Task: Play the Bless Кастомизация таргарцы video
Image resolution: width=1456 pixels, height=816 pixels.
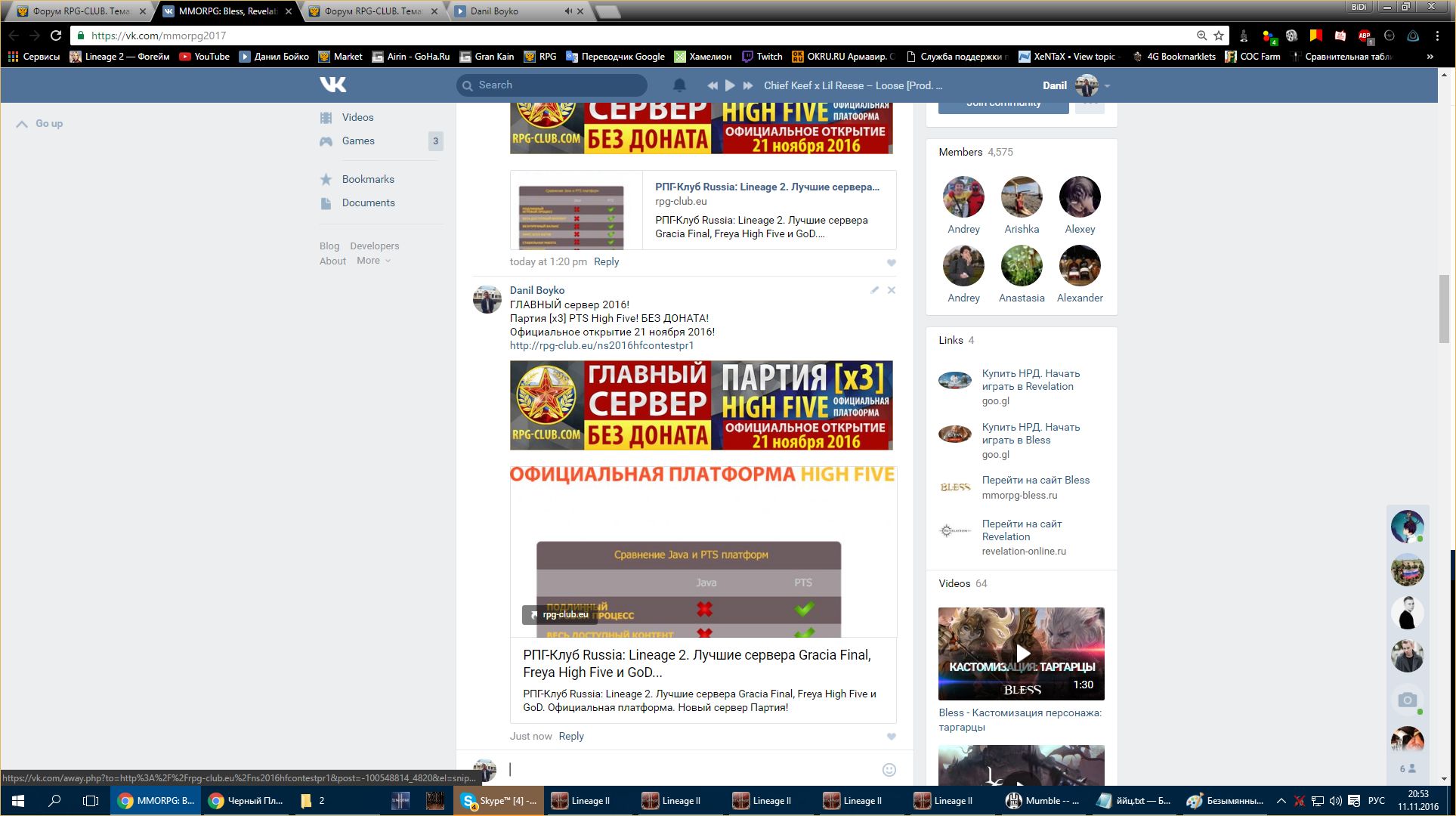Action: click(1022, 654)
